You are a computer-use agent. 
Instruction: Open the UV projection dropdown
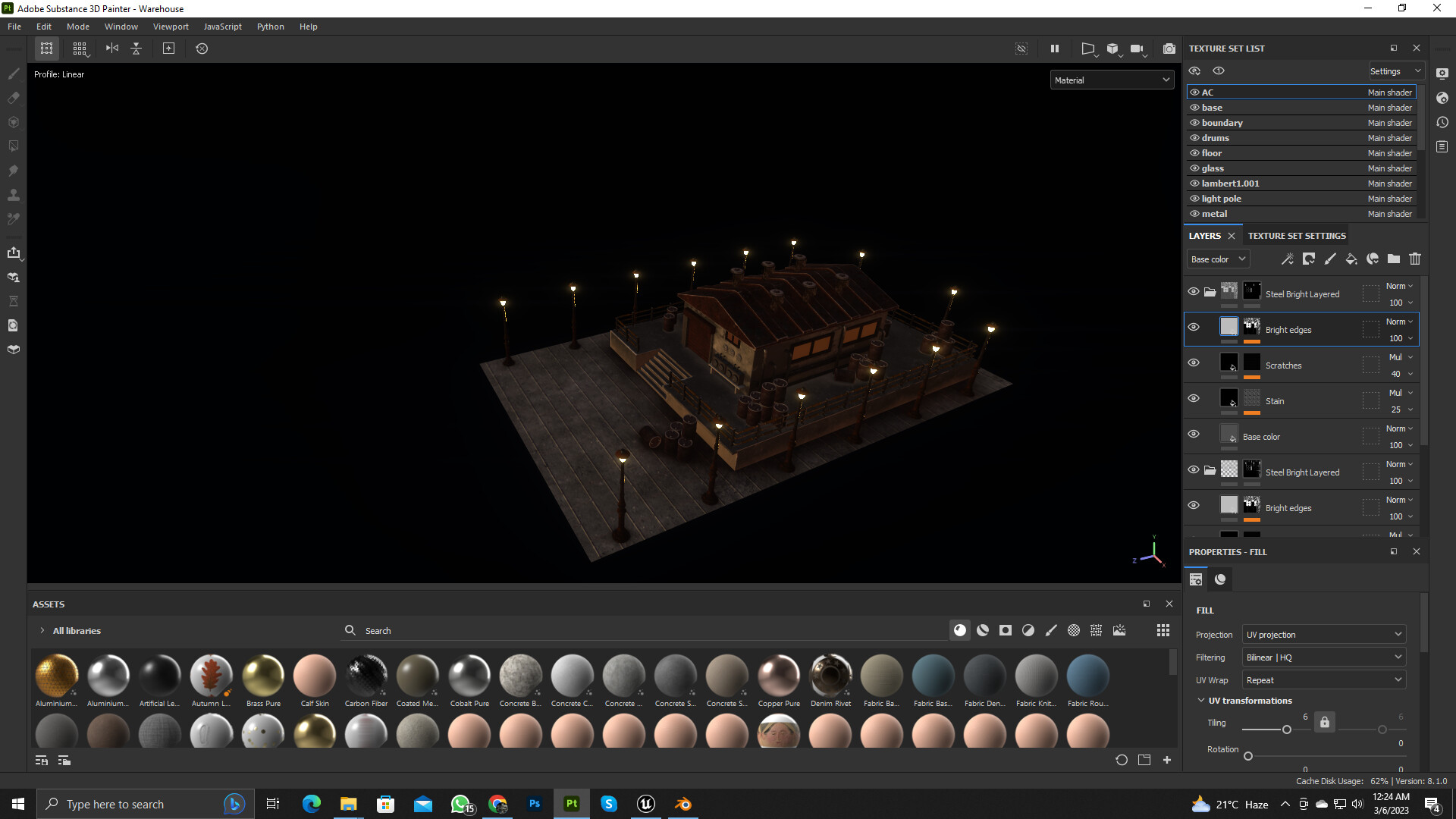(1323, 635)
